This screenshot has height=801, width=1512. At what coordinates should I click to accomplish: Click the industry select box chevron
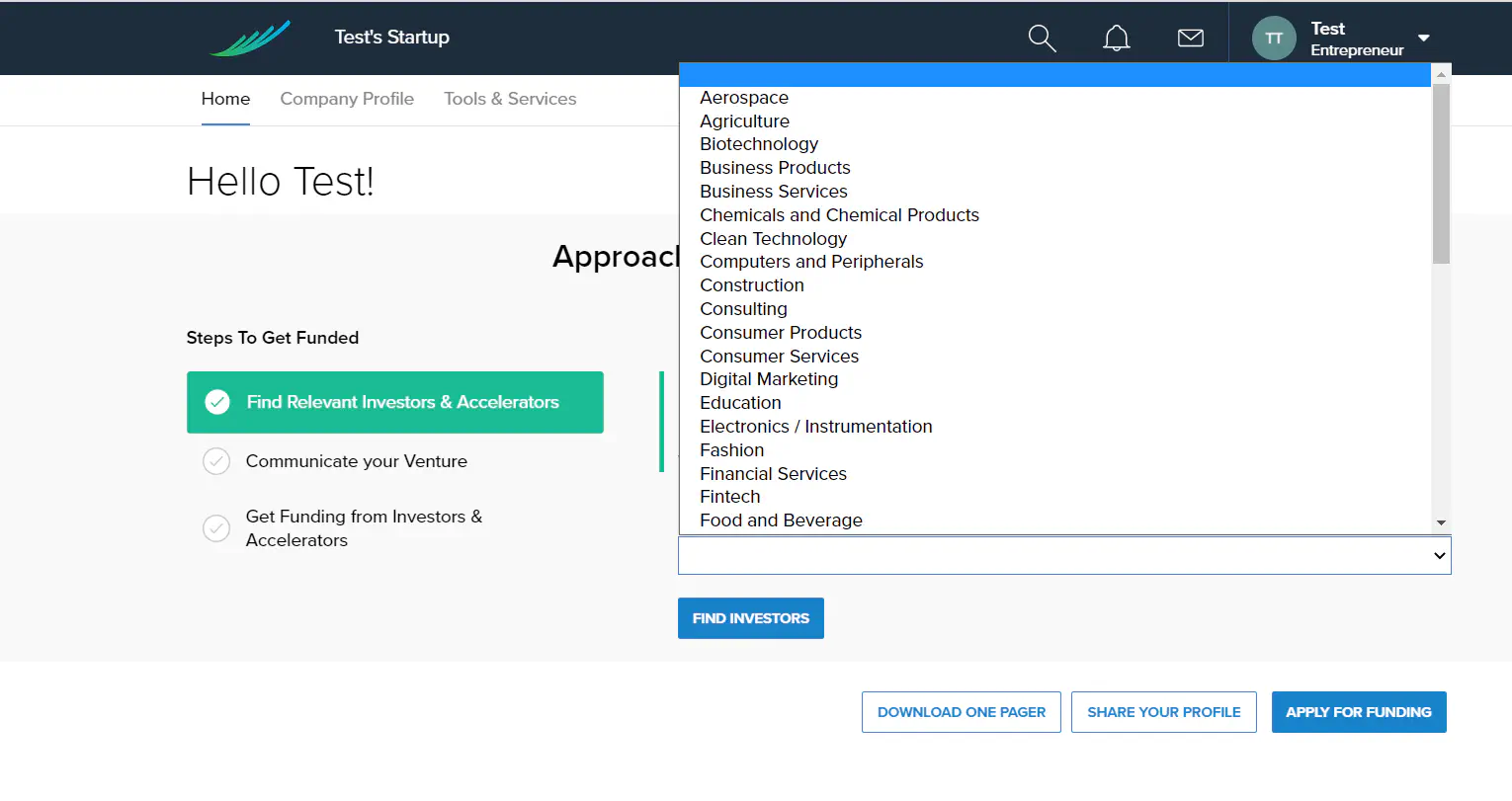(x=1439, y=556)
